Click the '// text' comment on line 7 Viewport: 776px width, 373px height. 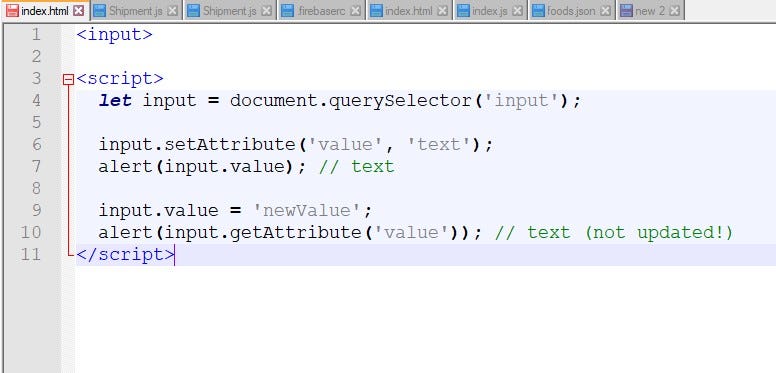pos(356,167)
